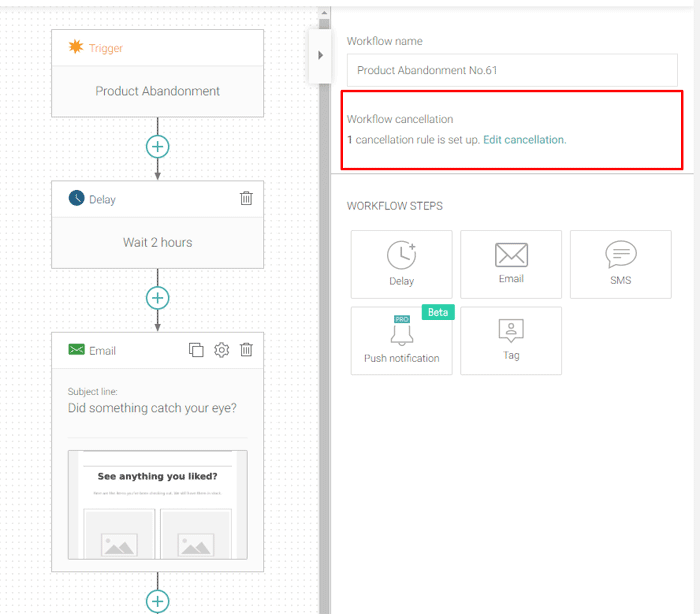Click plus button below Product Abandonment trigger
The image size is (700, 614).
pos(158,146)
